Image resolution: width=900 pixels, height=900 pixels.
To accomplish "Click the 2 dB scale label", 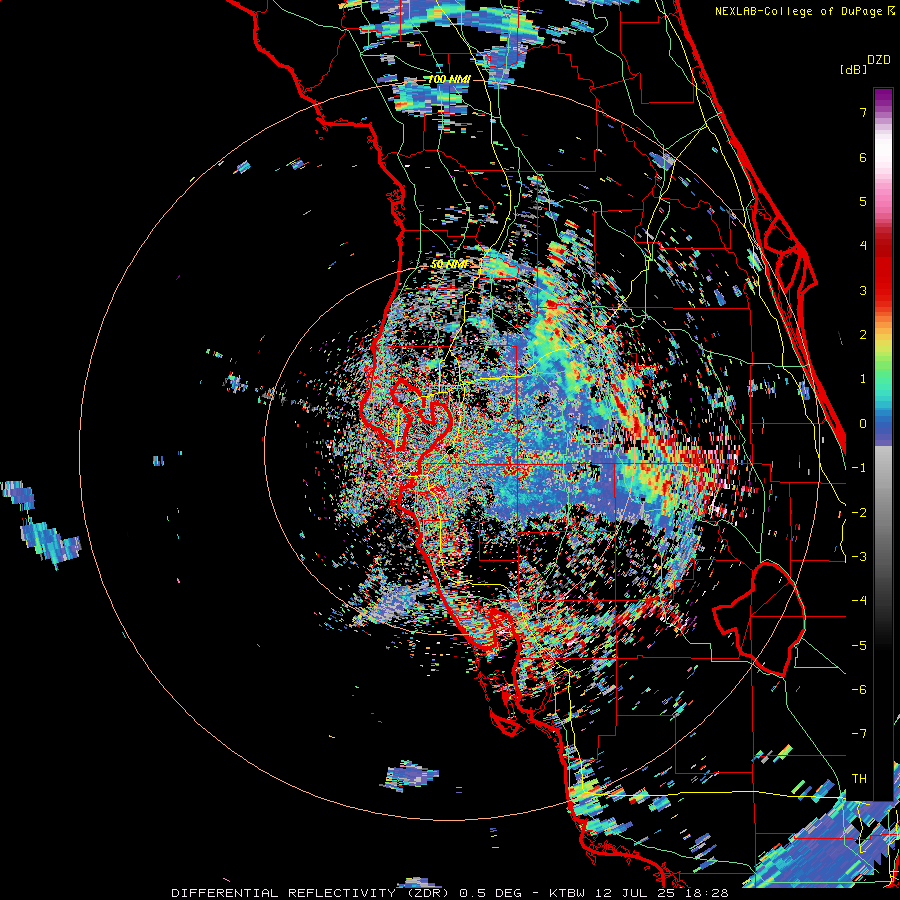I will [863, 335].
